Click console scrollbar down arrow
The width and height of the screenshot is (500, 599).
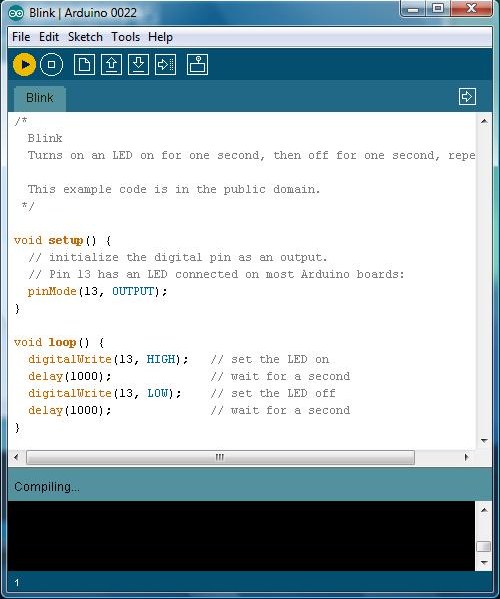pyautogui.click(x=484, y=562)
